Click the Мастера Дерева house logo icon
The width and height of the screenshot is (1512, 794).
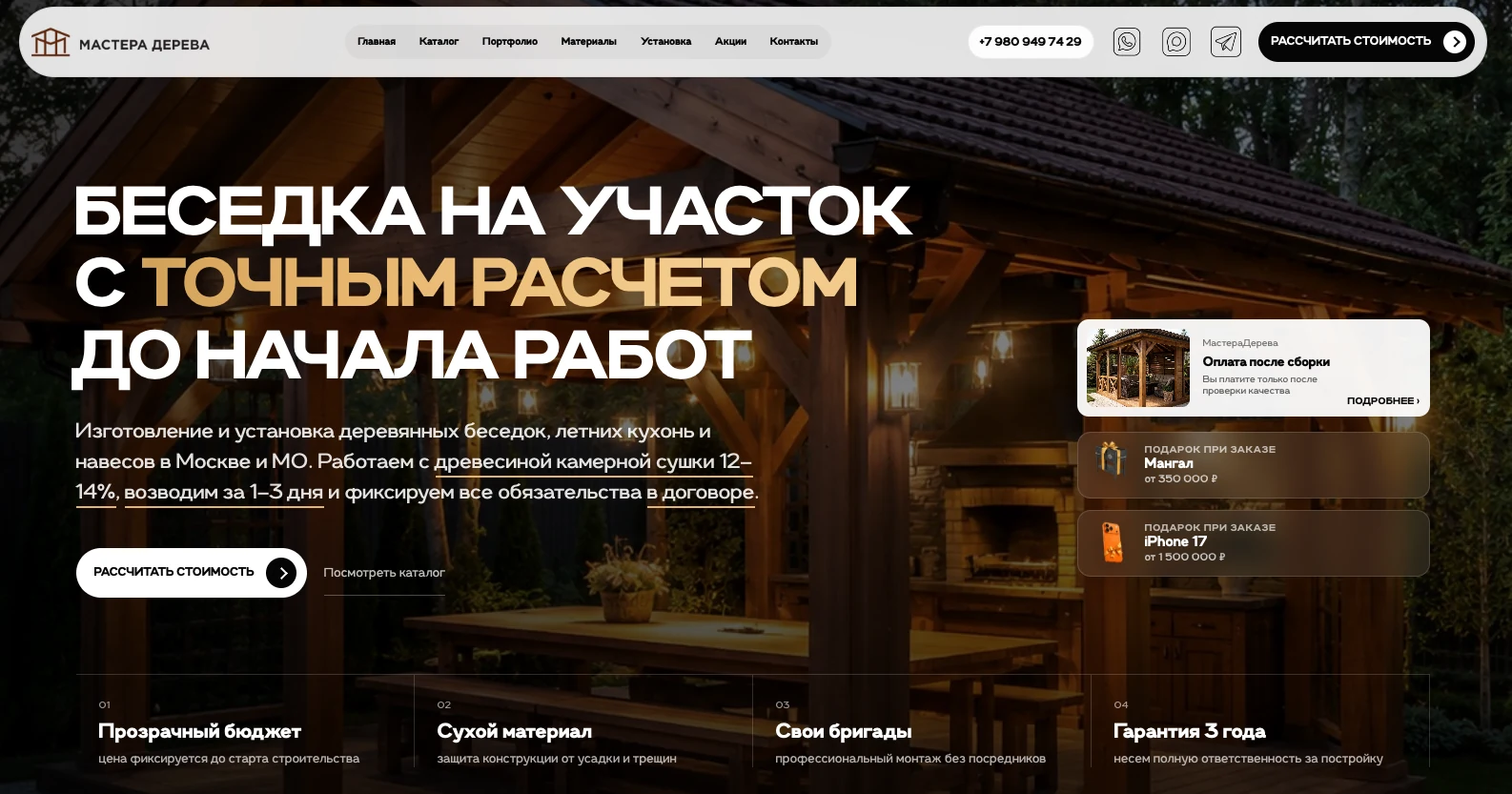pos(51,43)
